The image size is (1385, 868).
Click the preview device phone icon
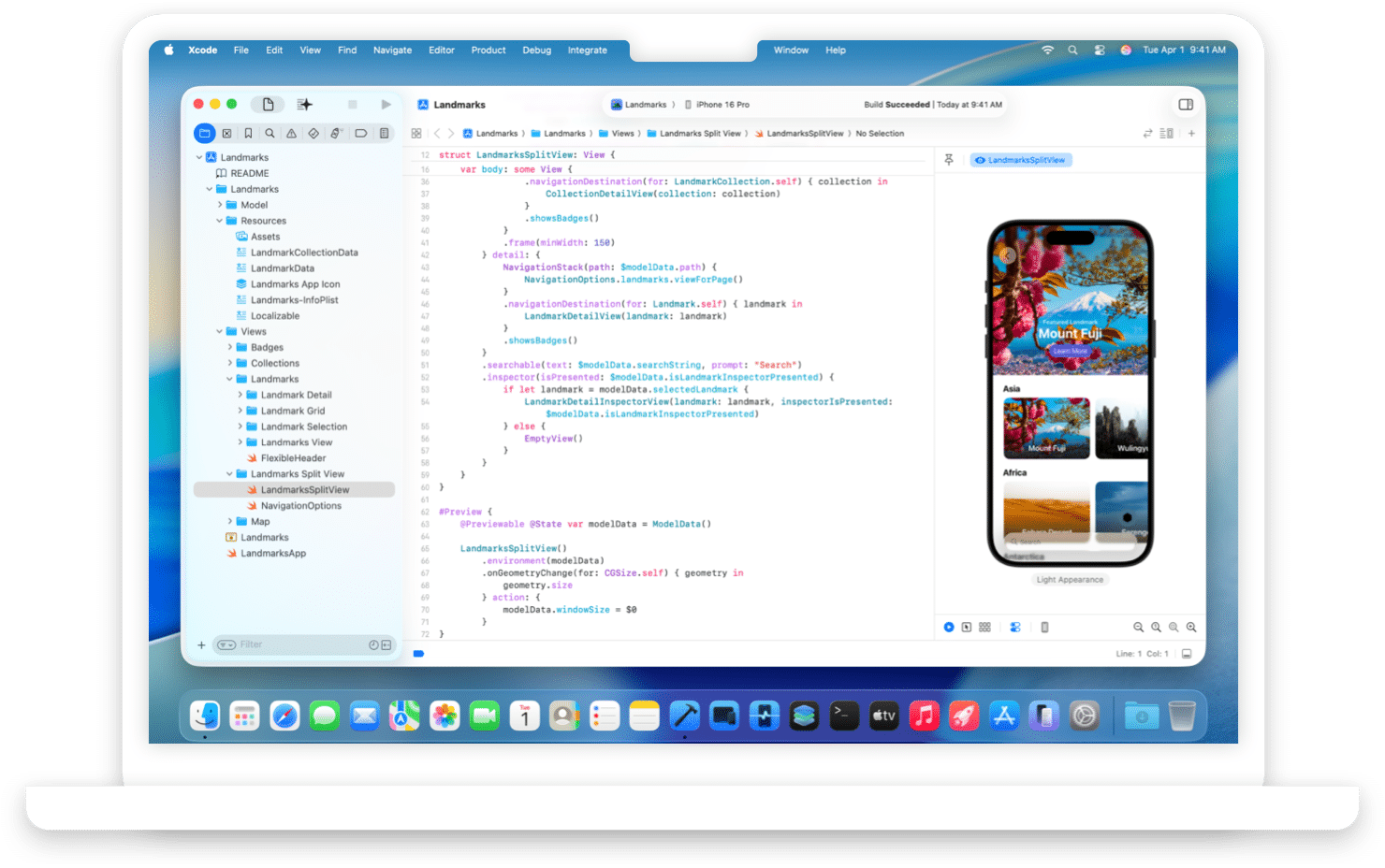coord(1045,628)
